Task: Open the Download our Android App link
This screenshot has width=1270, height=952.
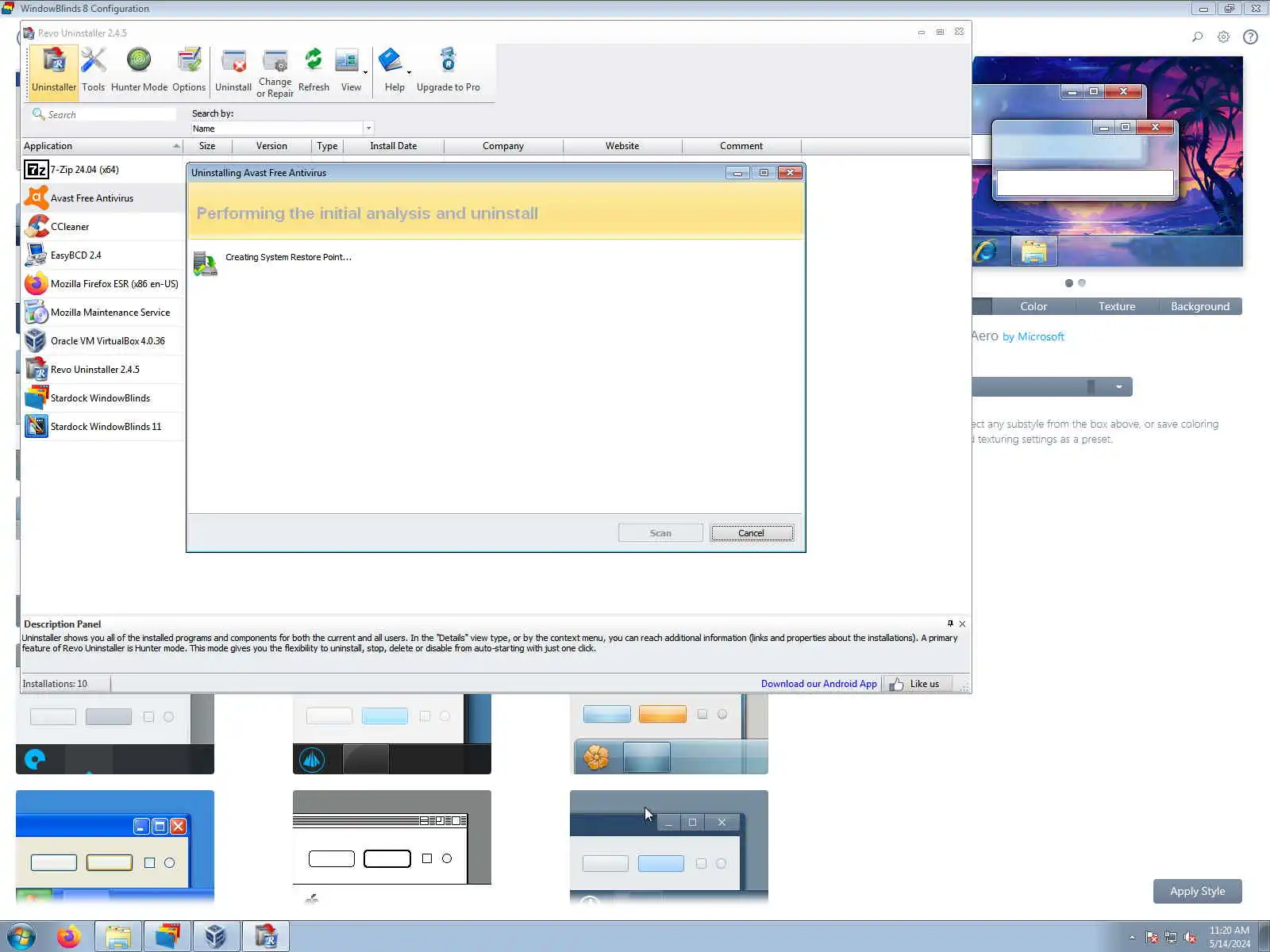Action: [819, 684]
